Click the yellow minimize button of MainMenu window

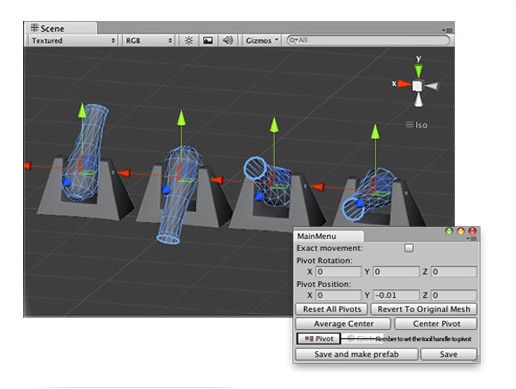click(x=461, y=231)
